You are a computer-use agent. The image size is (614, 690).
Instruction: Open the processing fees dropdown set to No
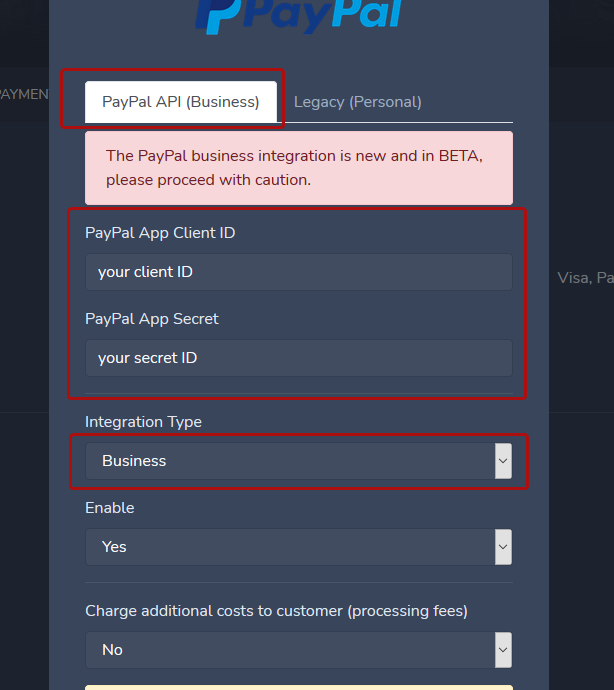point(290,650)
